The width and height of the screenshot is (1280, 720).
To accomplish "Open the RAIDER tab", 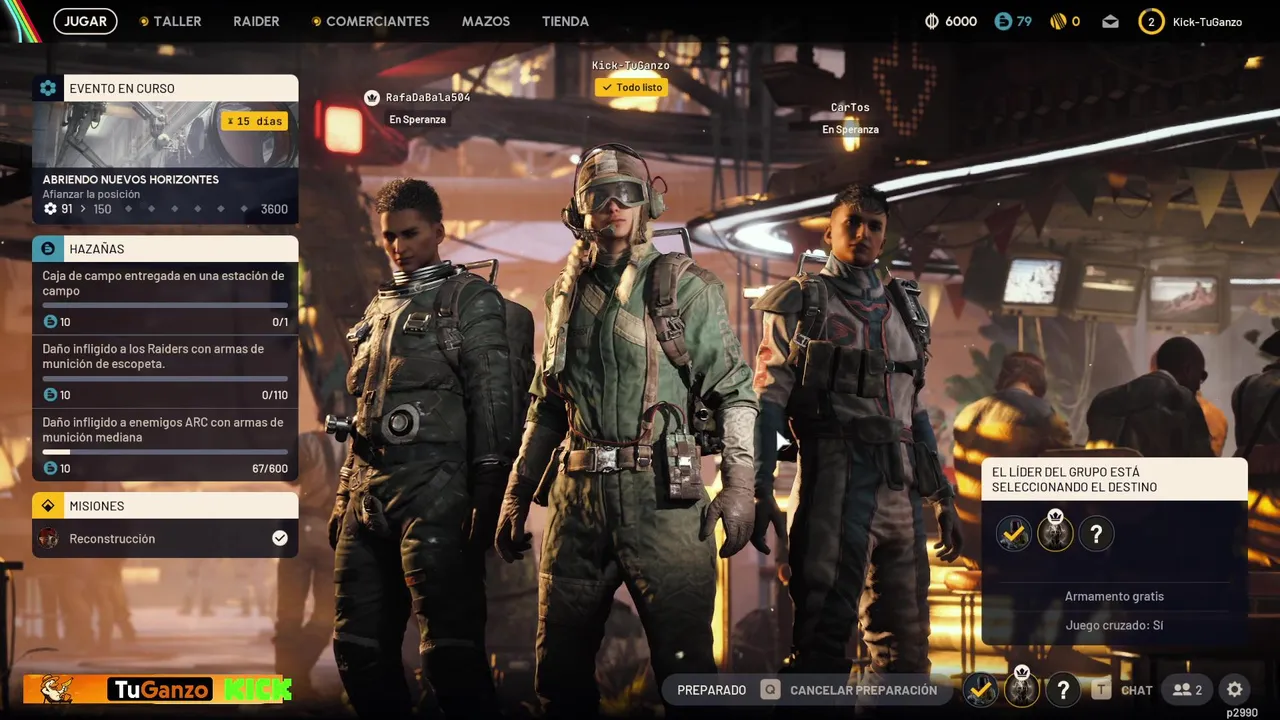I will (256, 21).
